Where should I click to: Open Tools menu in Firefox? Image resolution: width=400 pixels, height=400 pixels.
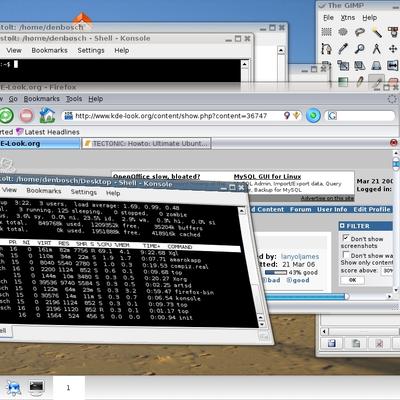tap(74, 99)
